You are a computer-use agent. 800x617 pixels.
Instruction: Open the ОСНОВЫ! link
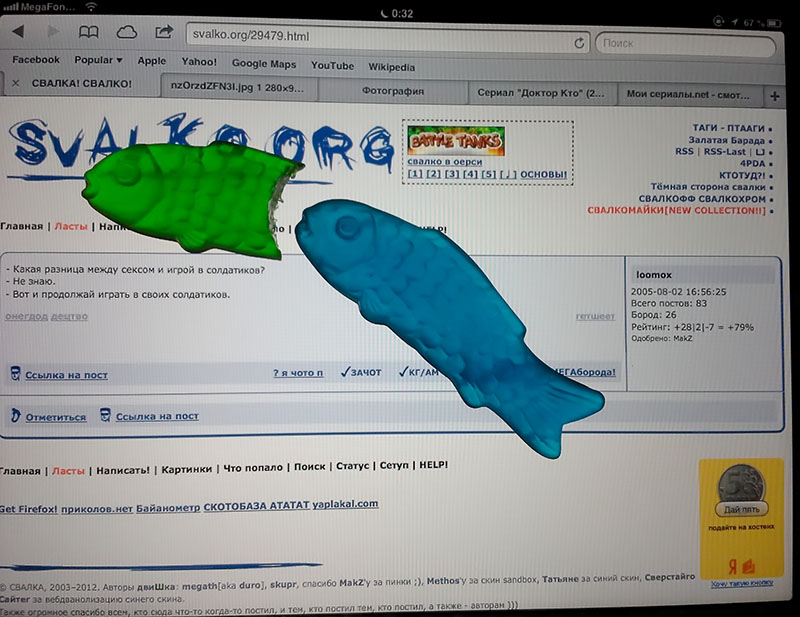pyautogui.click(x=543, y=175)
